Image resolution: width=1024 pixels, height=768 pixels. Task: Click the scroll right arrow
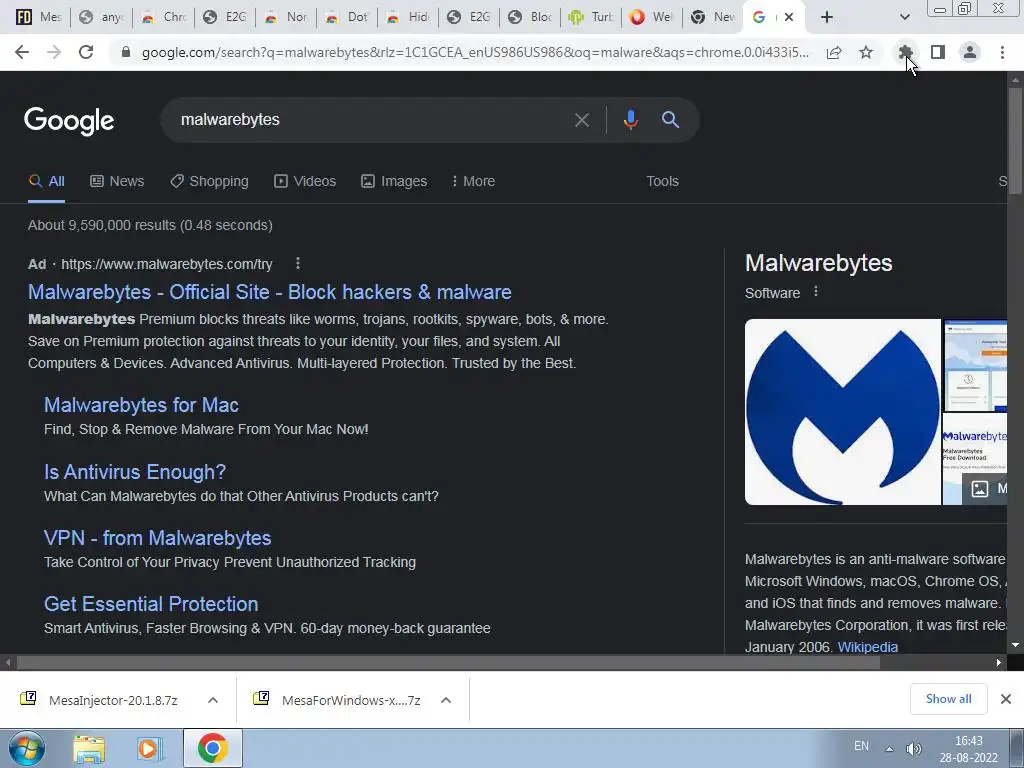pos(999,662)
